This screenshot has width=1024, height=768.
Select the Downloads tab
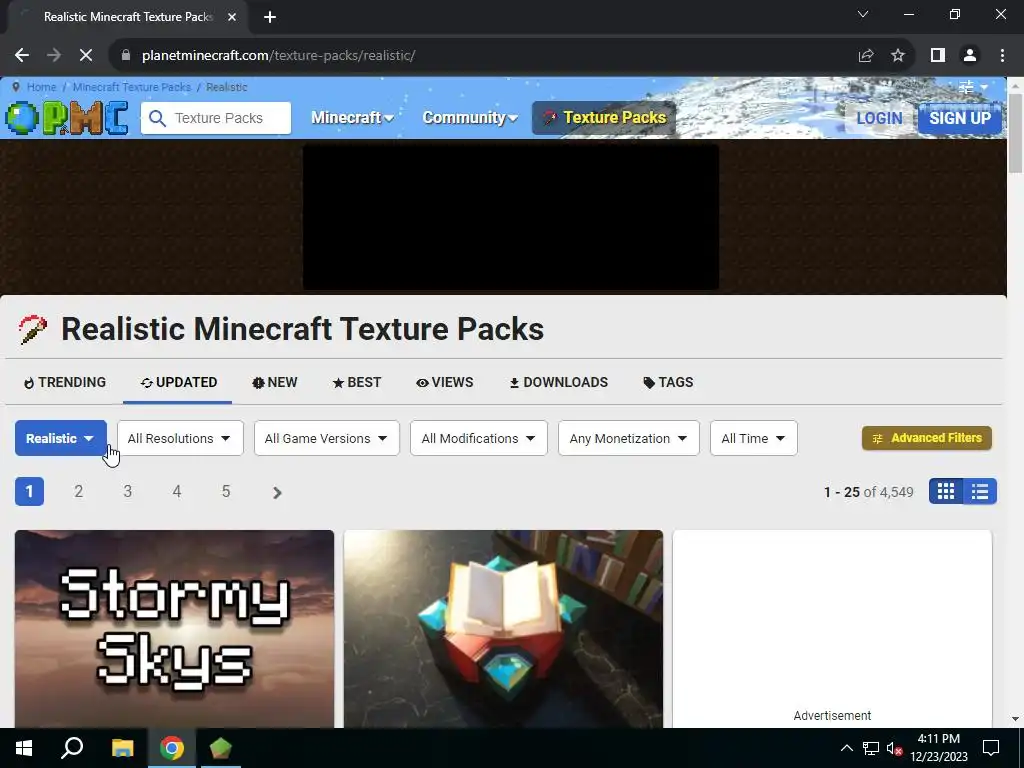click(558, 383)
